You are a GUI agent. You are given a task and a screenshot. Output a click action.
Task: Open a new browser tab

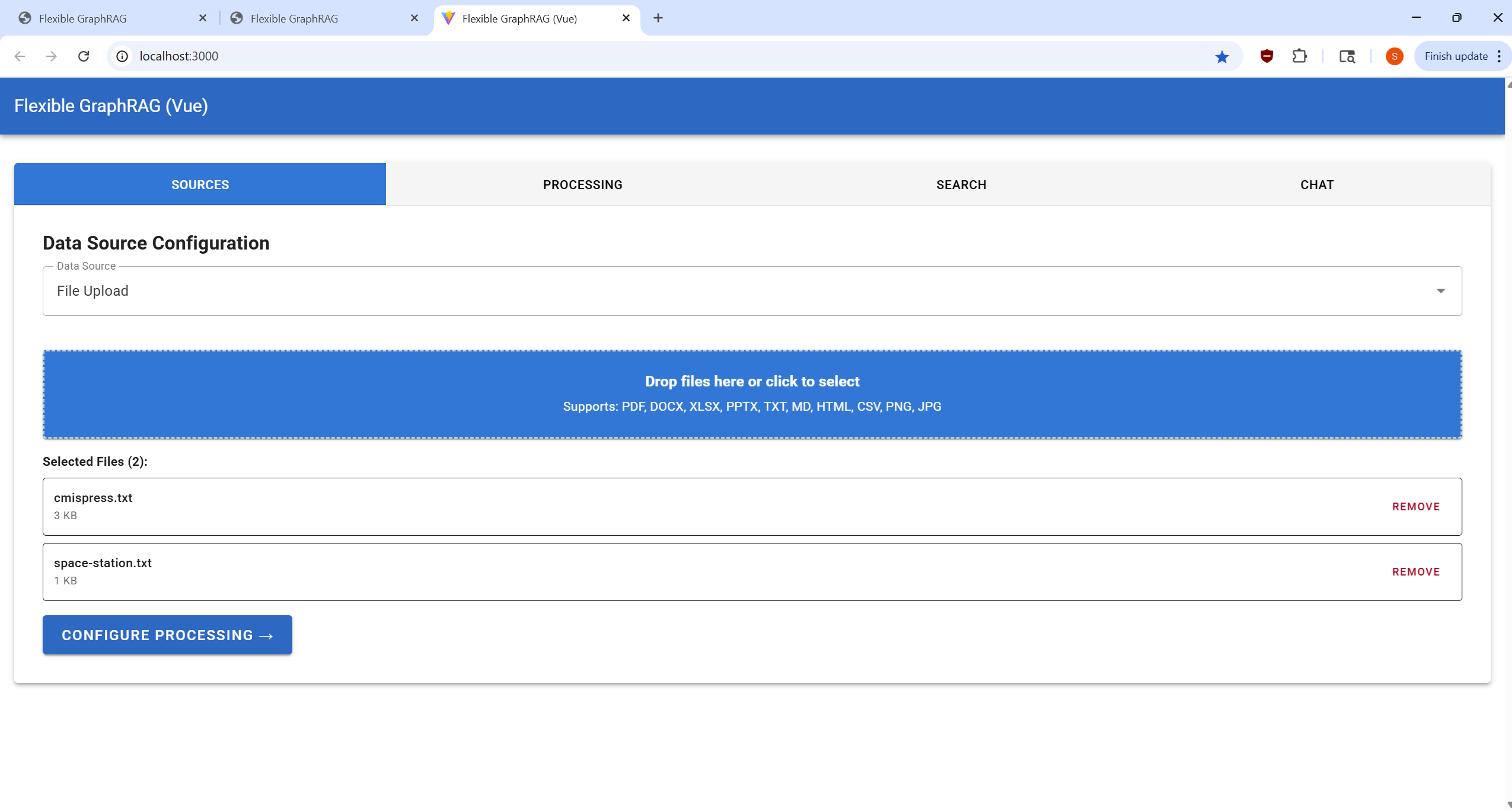[x=658, y=18]
